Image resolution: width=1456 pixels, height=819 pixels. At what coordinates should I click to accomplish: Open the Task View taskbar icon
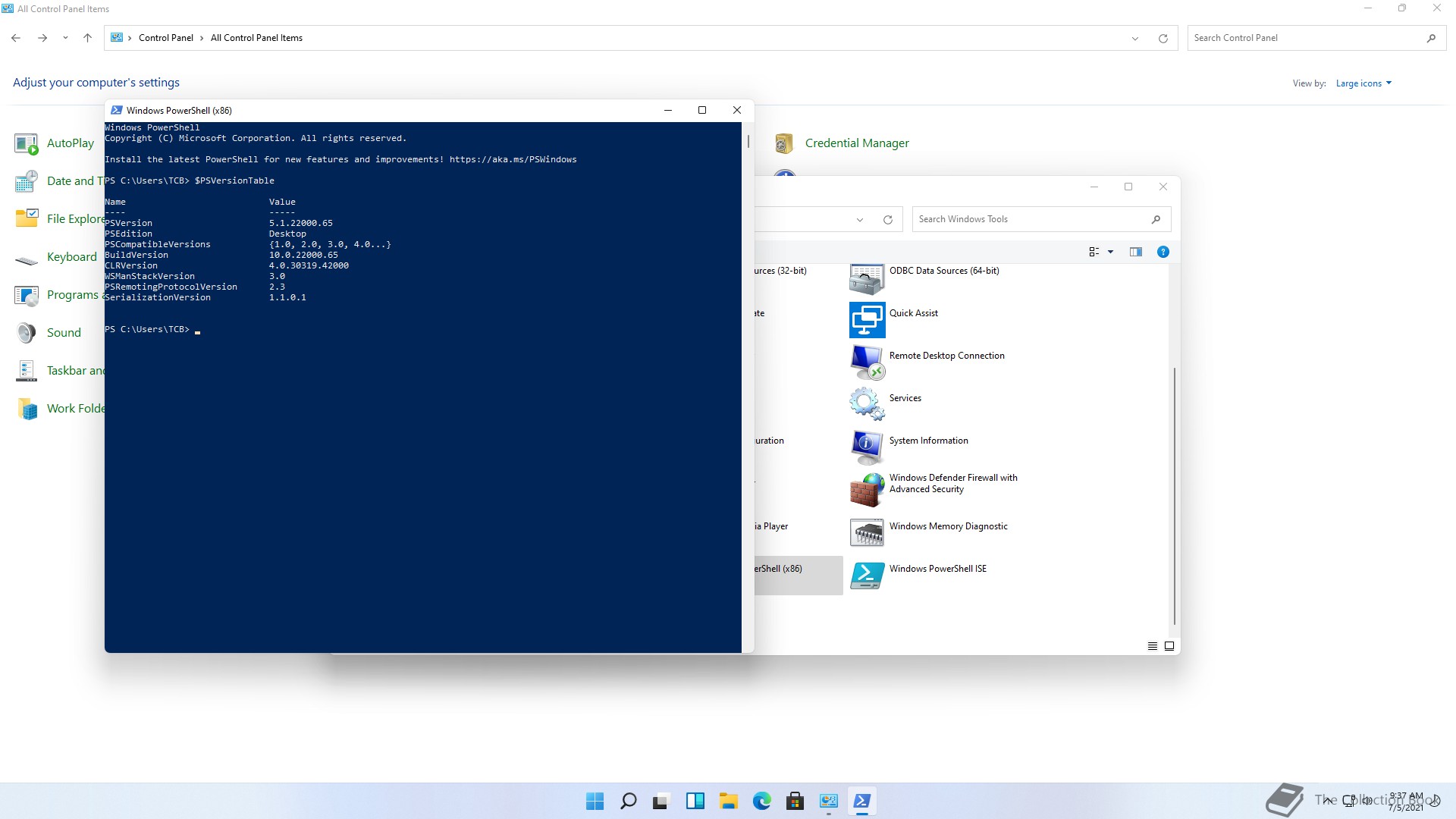(661, 801)
